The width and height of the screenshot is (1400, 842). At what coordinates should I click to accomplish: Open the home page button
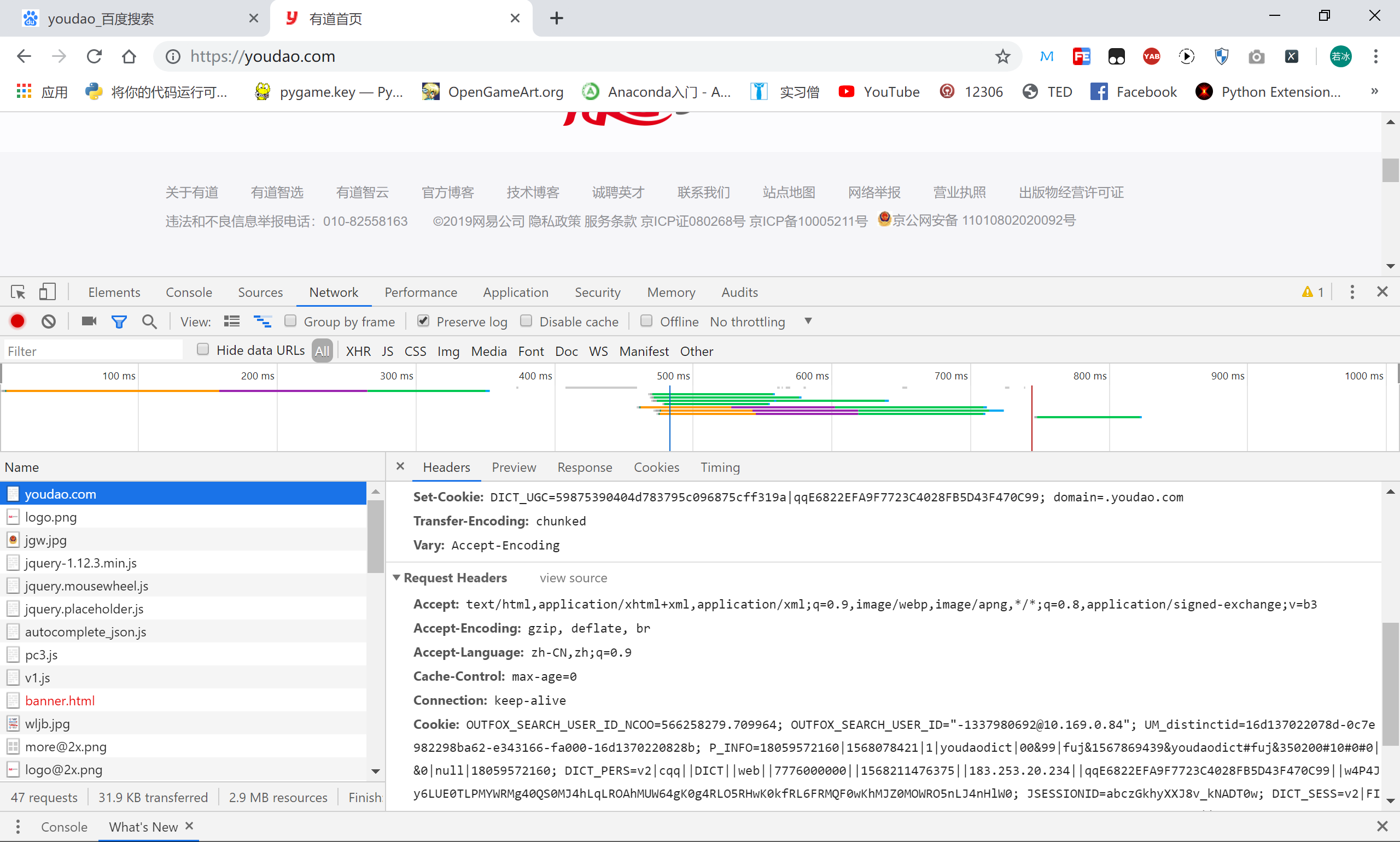[x=129, y=56]
